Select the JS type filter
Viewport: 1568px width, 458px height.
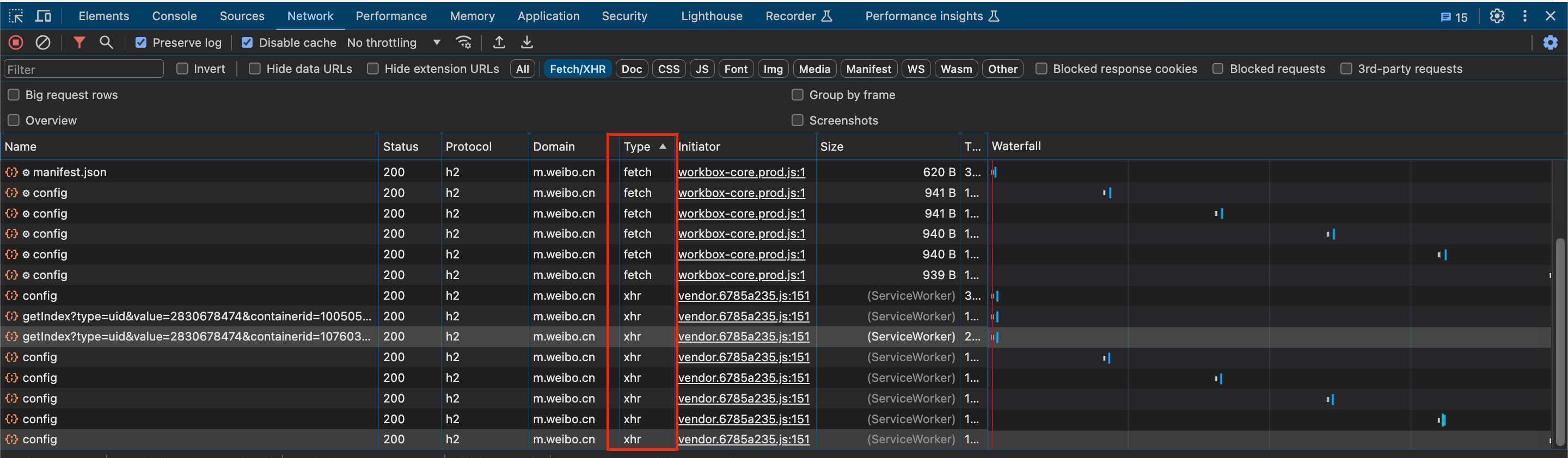pyautogui.click(x=702, y=69)
